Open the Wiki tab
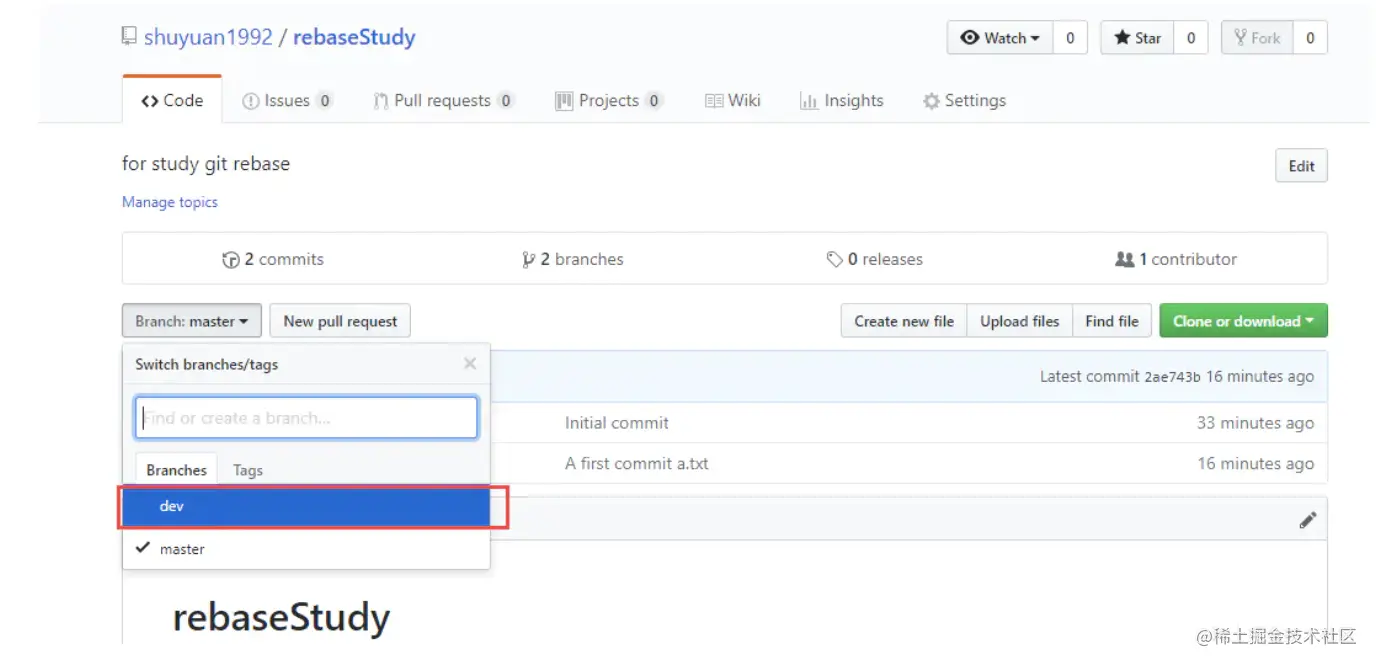The width and height of the screenshot is (1376, 666). tap(733, 100)
